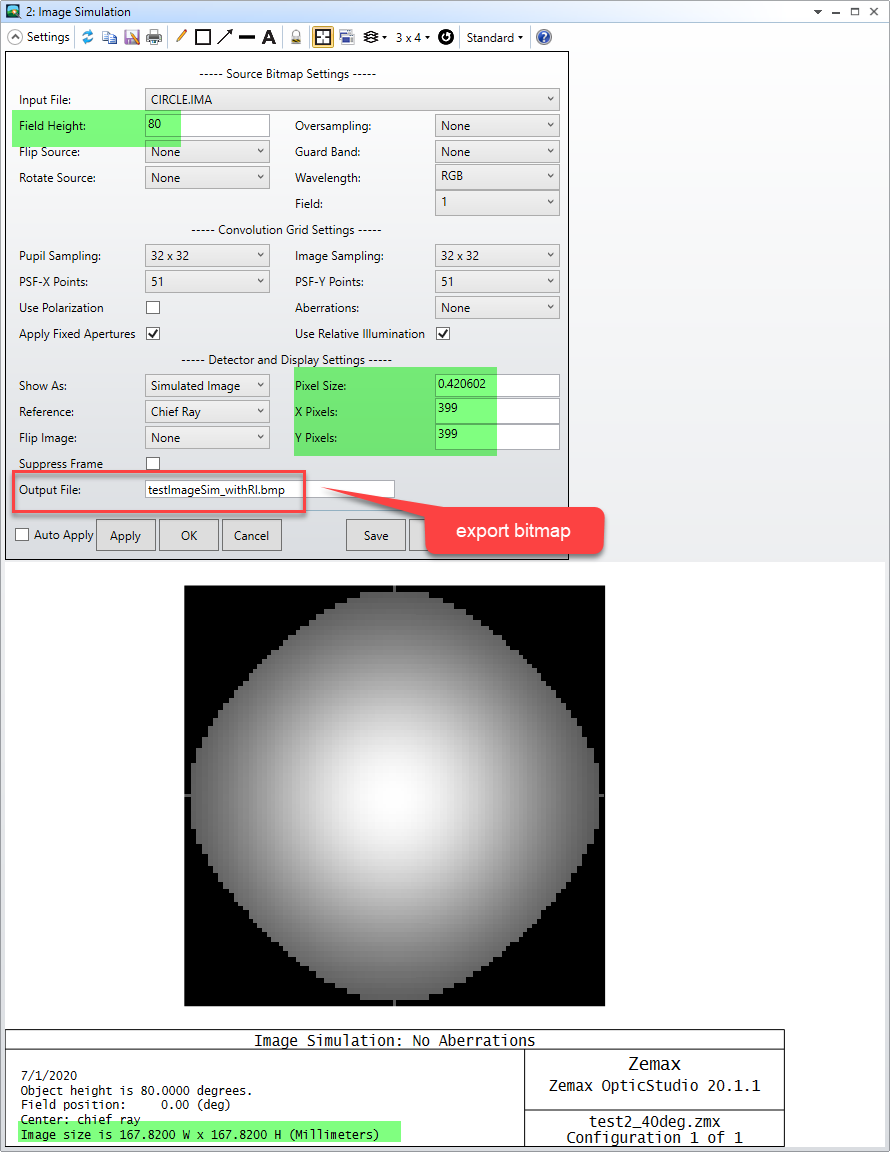Image resolution: width=890 pixels, height=1152 pixels.
Task: Select the text annotation tool (A)
Action: point(269,37)
